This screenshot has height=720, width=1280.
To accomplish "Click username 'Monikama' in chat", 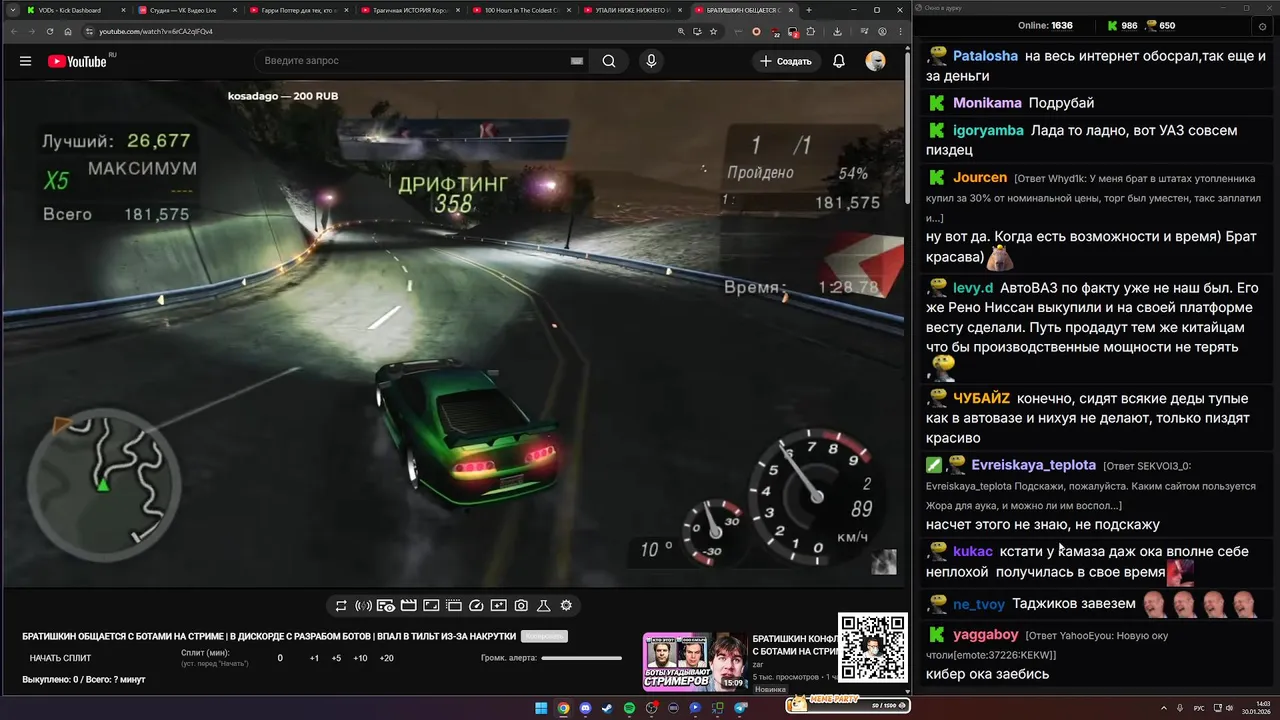I will point(987,103).
